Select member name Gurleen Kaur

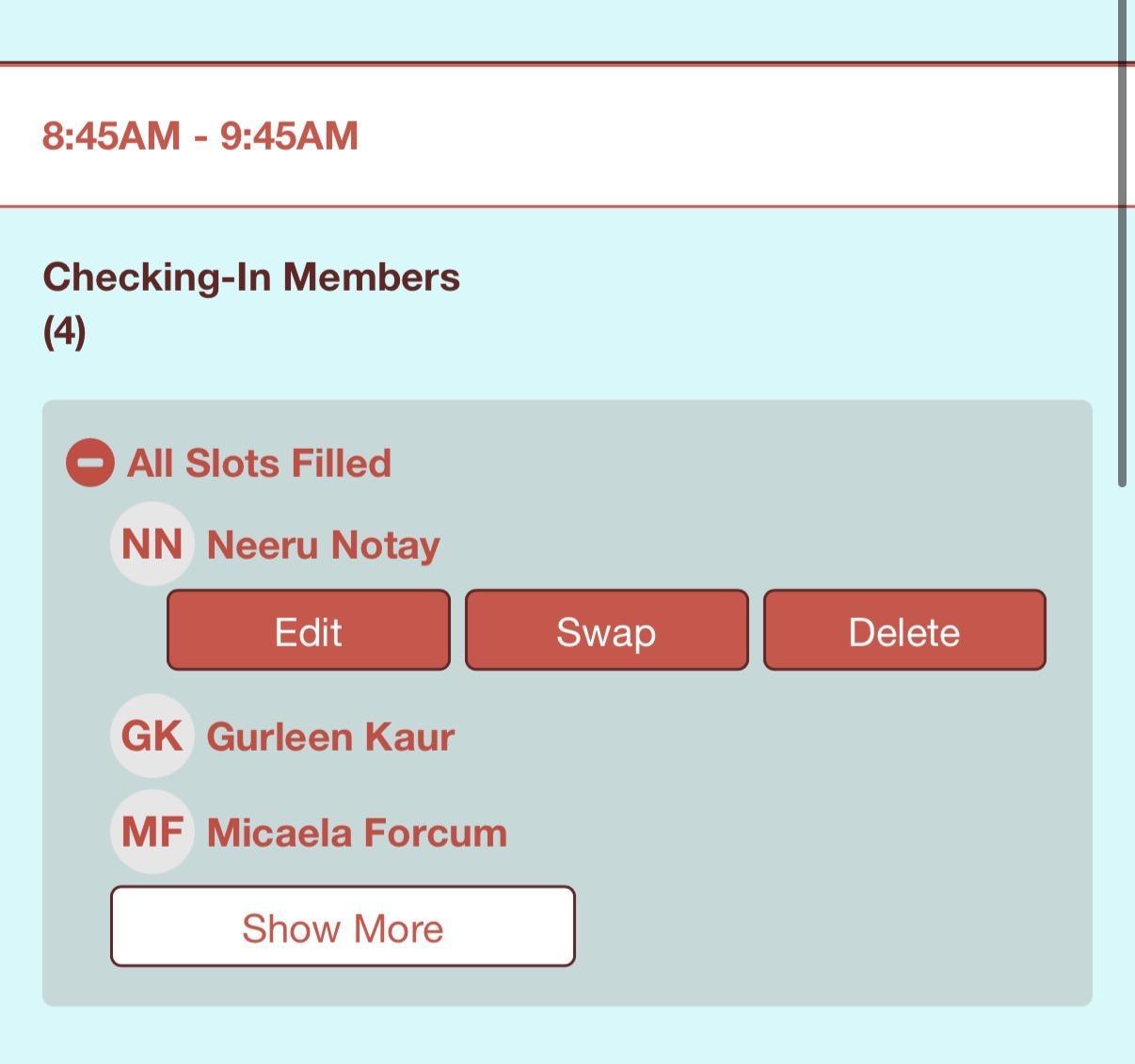pos(330,738)
